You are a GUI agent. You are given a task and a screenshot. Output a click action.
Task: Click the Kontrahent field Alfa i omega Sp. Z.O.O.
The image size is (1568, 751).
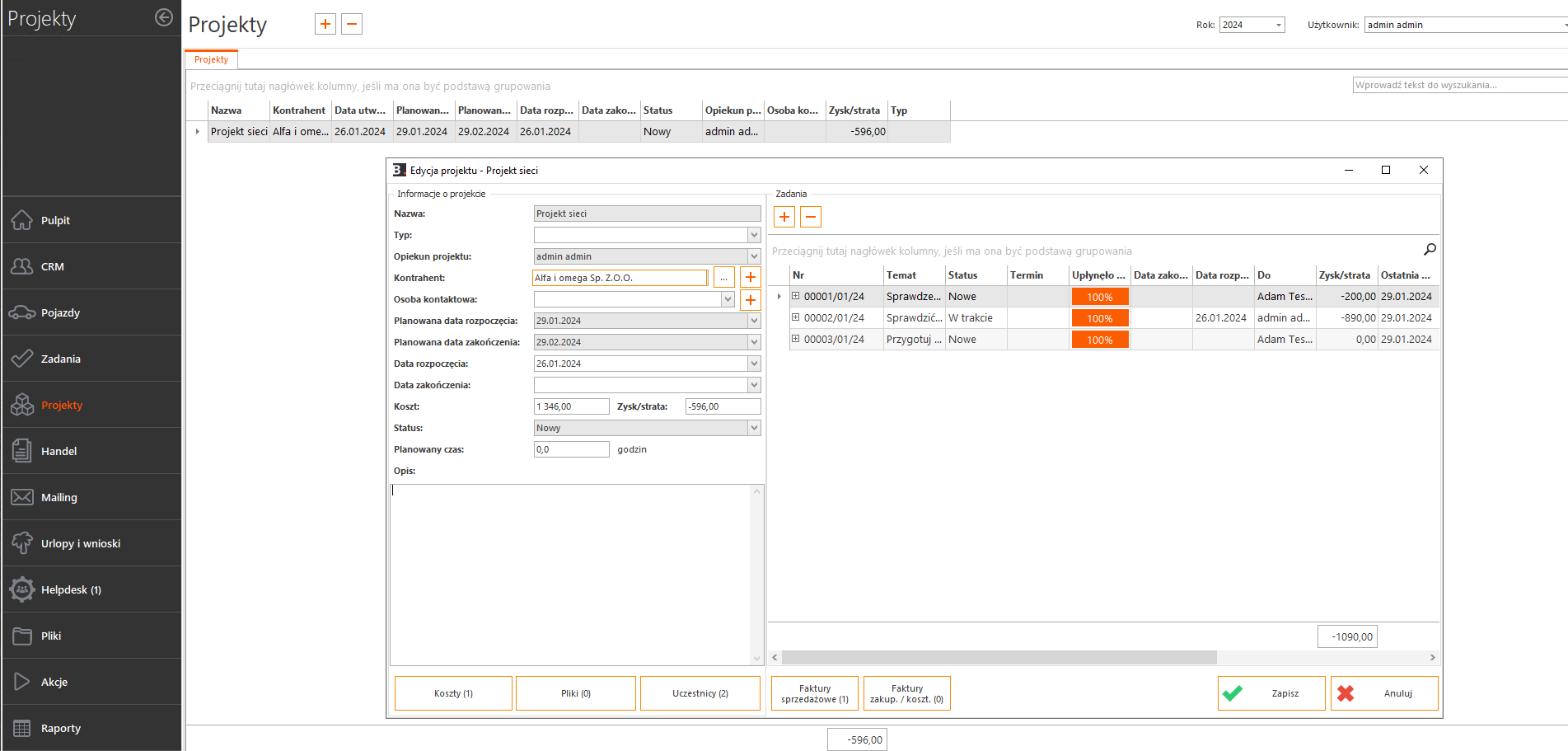pyautogui.click(x=620, y=278)
